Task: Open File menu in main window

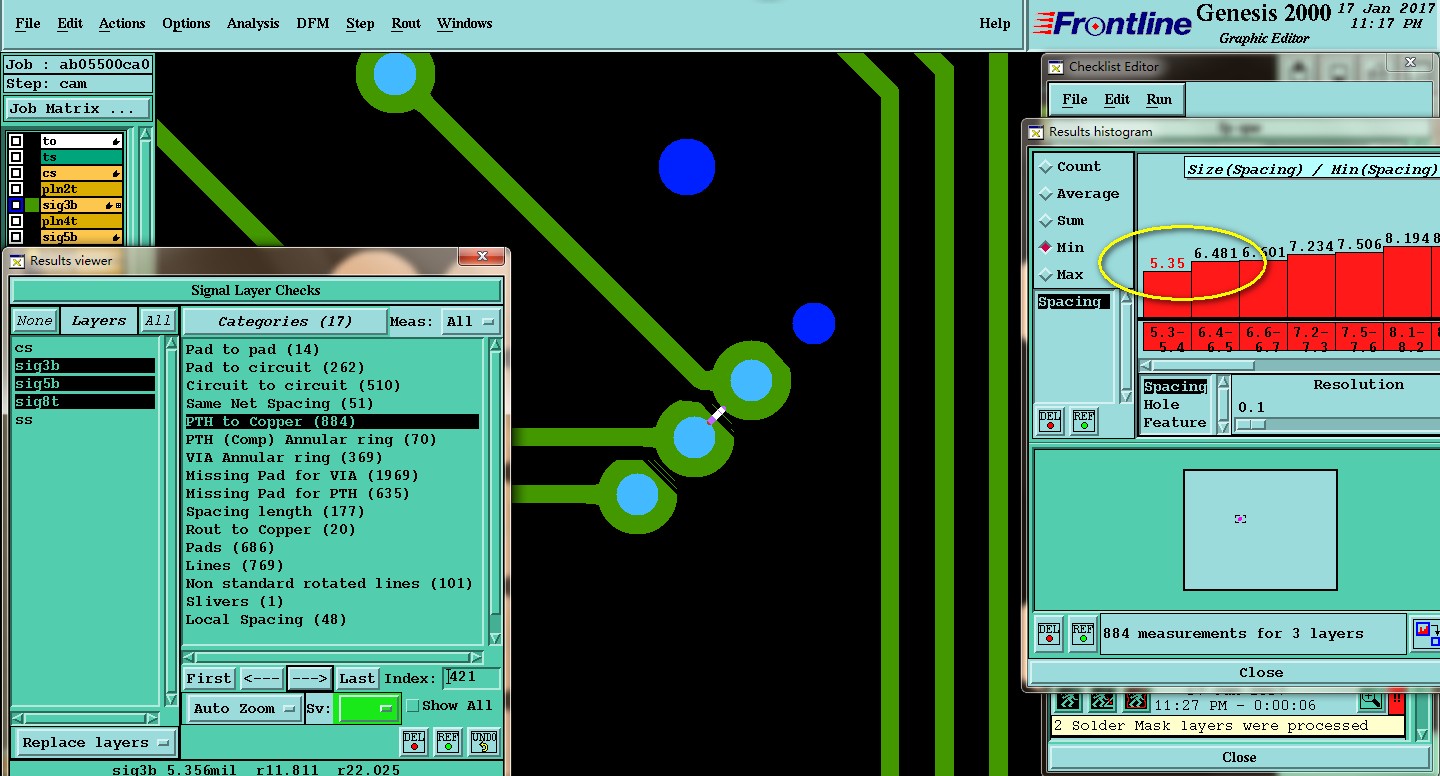Action: click(28, 23)
